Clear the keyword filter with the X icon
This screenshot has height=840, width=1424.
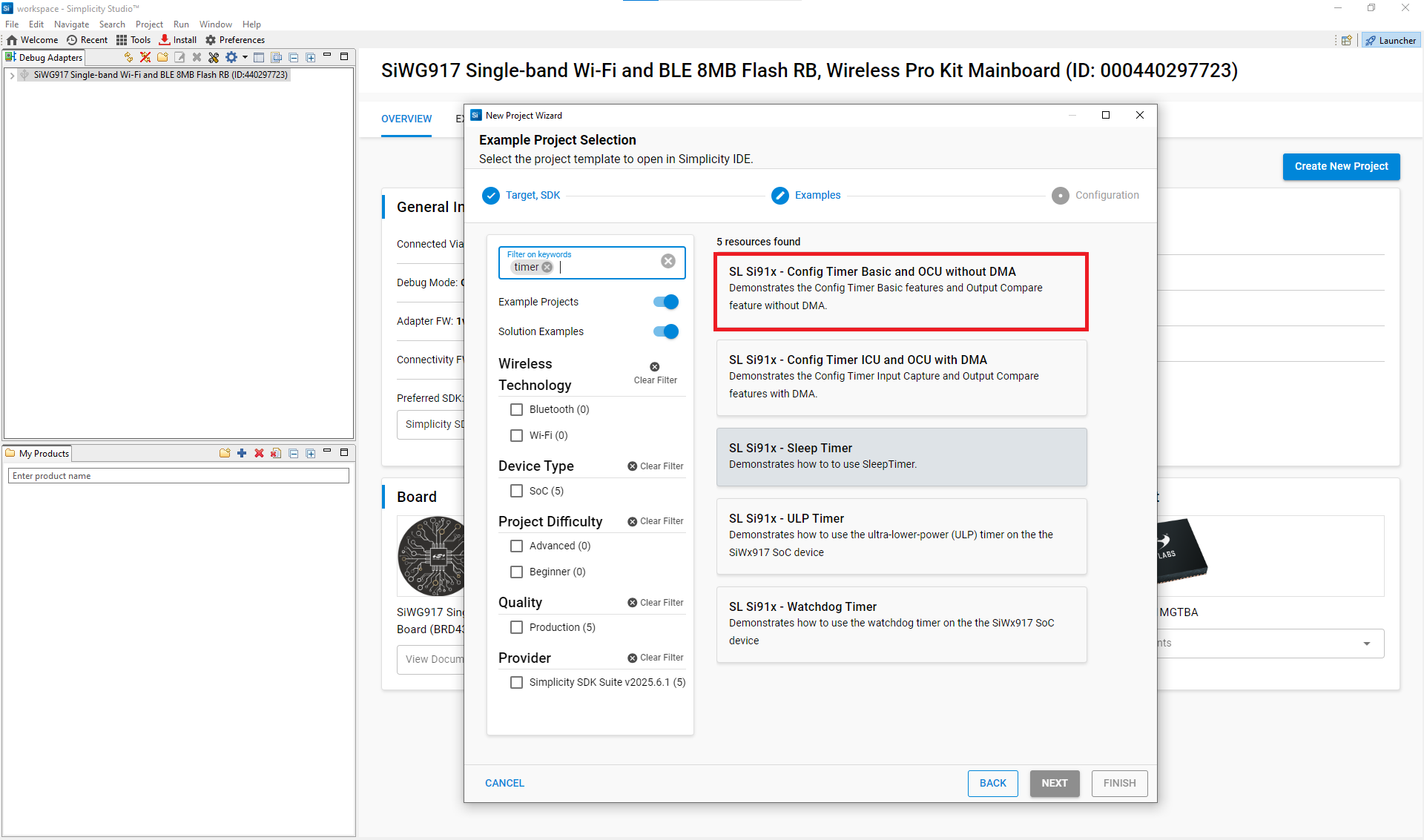point(667,261)
